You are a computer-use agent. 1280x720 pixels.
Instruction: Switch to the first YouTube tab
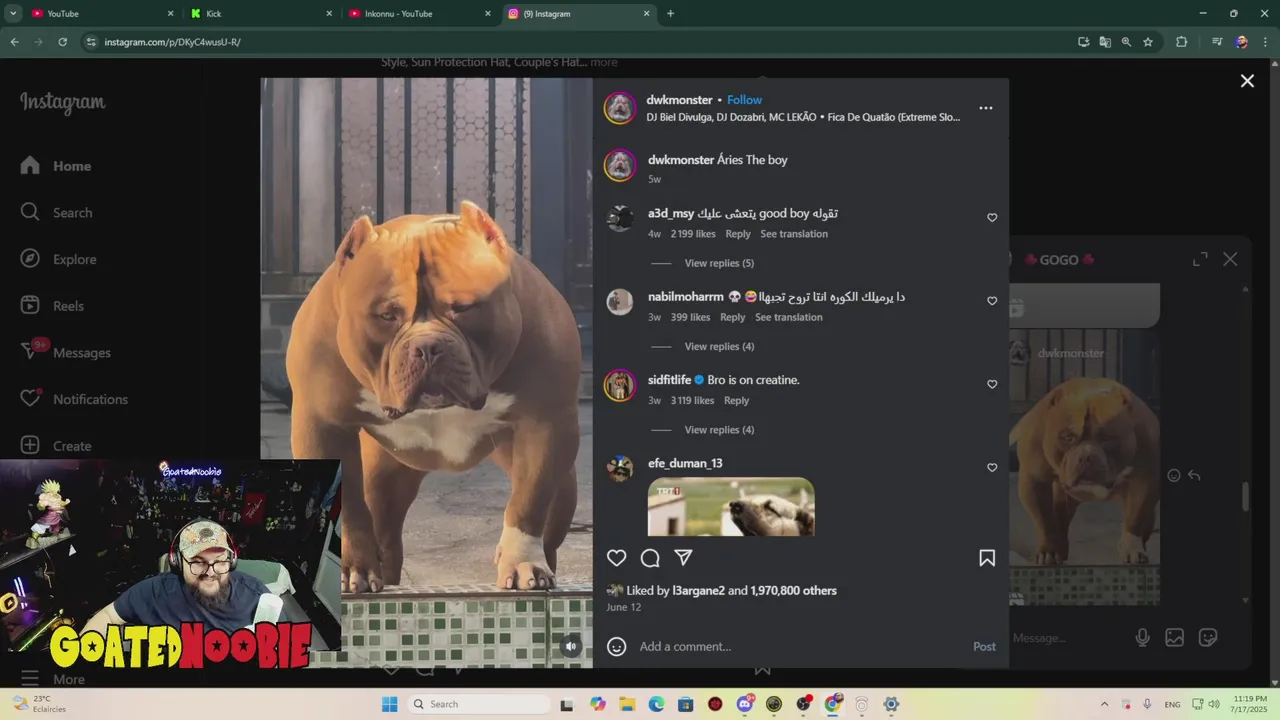(100, 14)
